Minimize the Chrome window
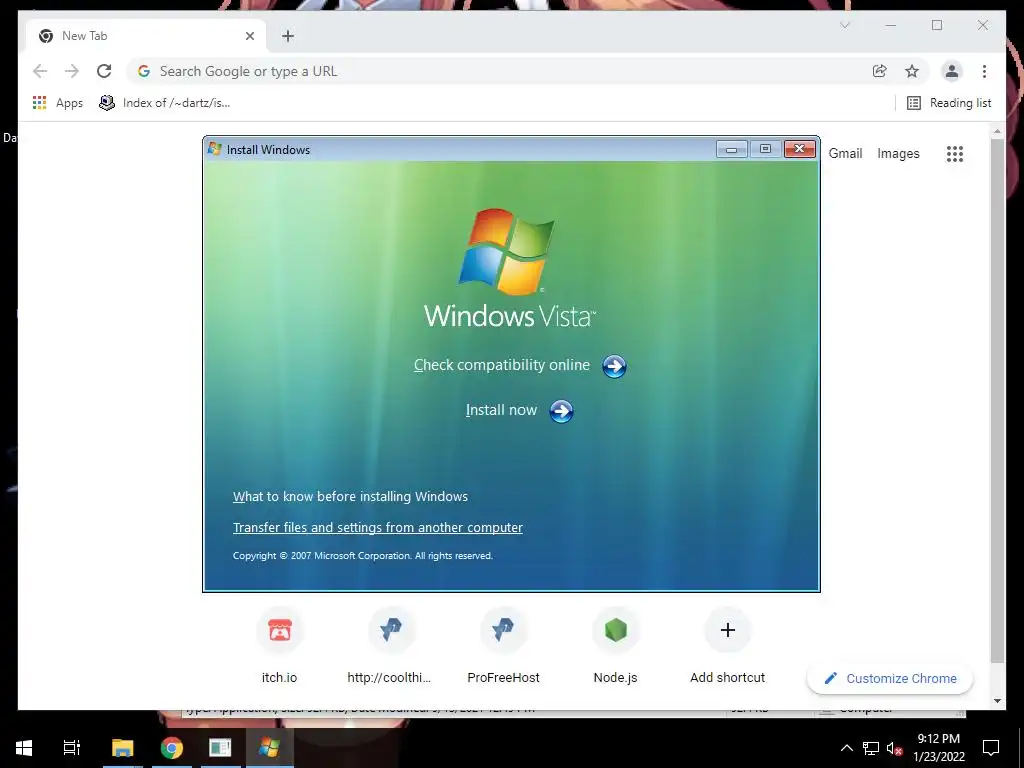This screenshot has width=1024, height=768. pyautogui.click(x=891, y=25)
